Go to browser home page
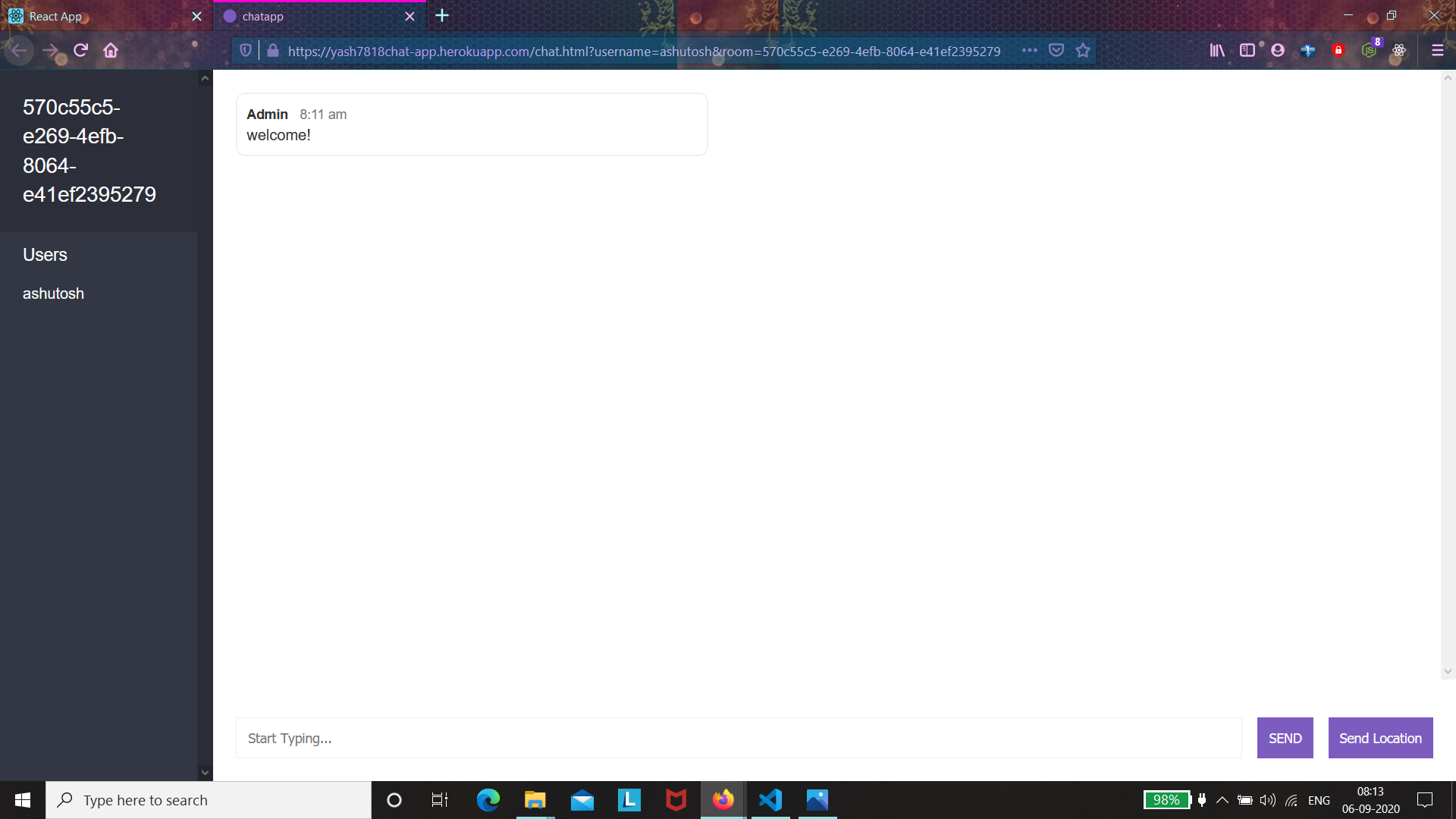This screenshot has height=819, width=1456. 111,51
